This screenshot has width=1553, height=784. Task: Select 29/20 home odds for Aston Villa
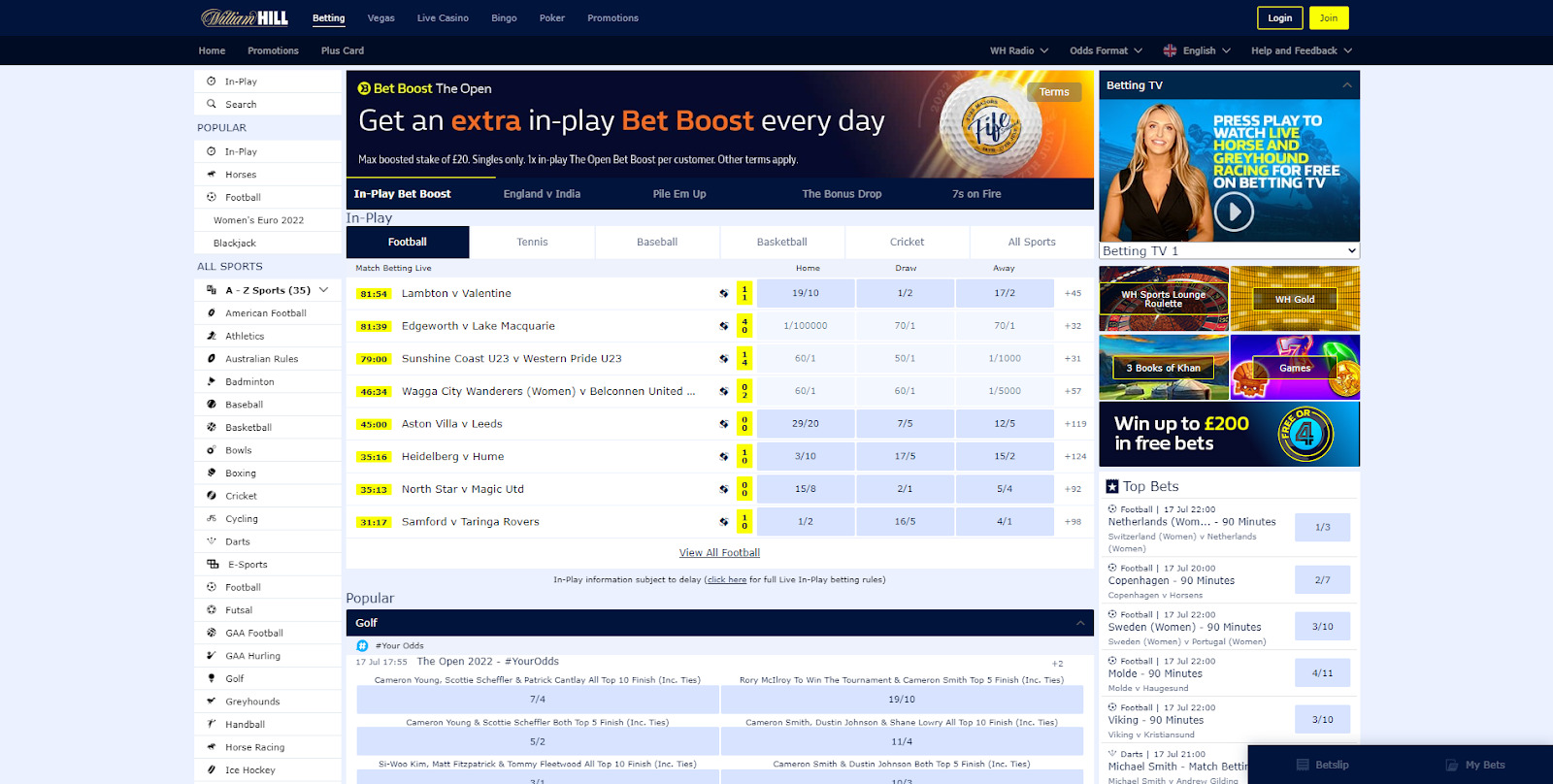tap(806, 424)
